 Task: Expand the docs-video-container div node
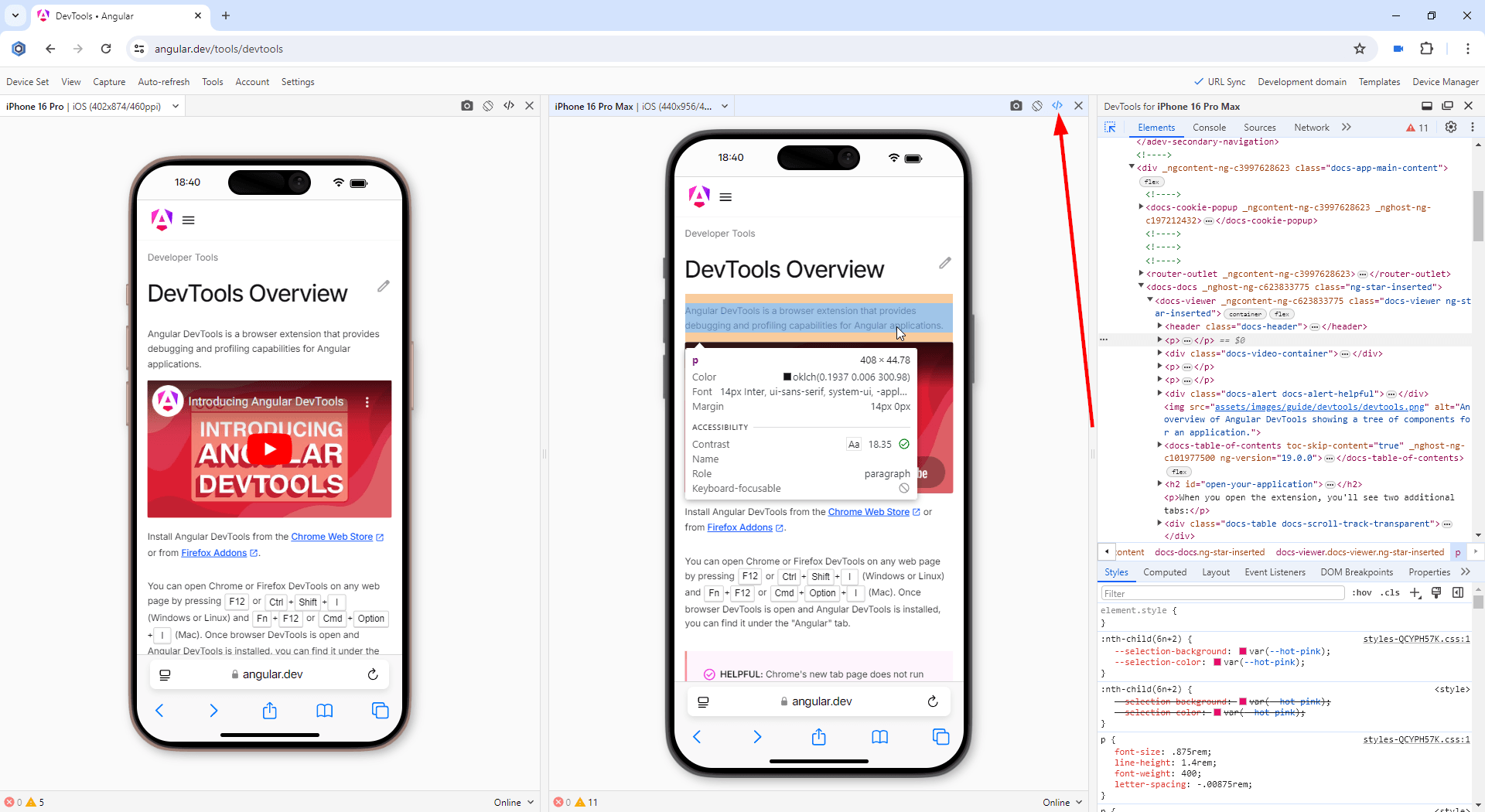click(x=1159, y=353)
